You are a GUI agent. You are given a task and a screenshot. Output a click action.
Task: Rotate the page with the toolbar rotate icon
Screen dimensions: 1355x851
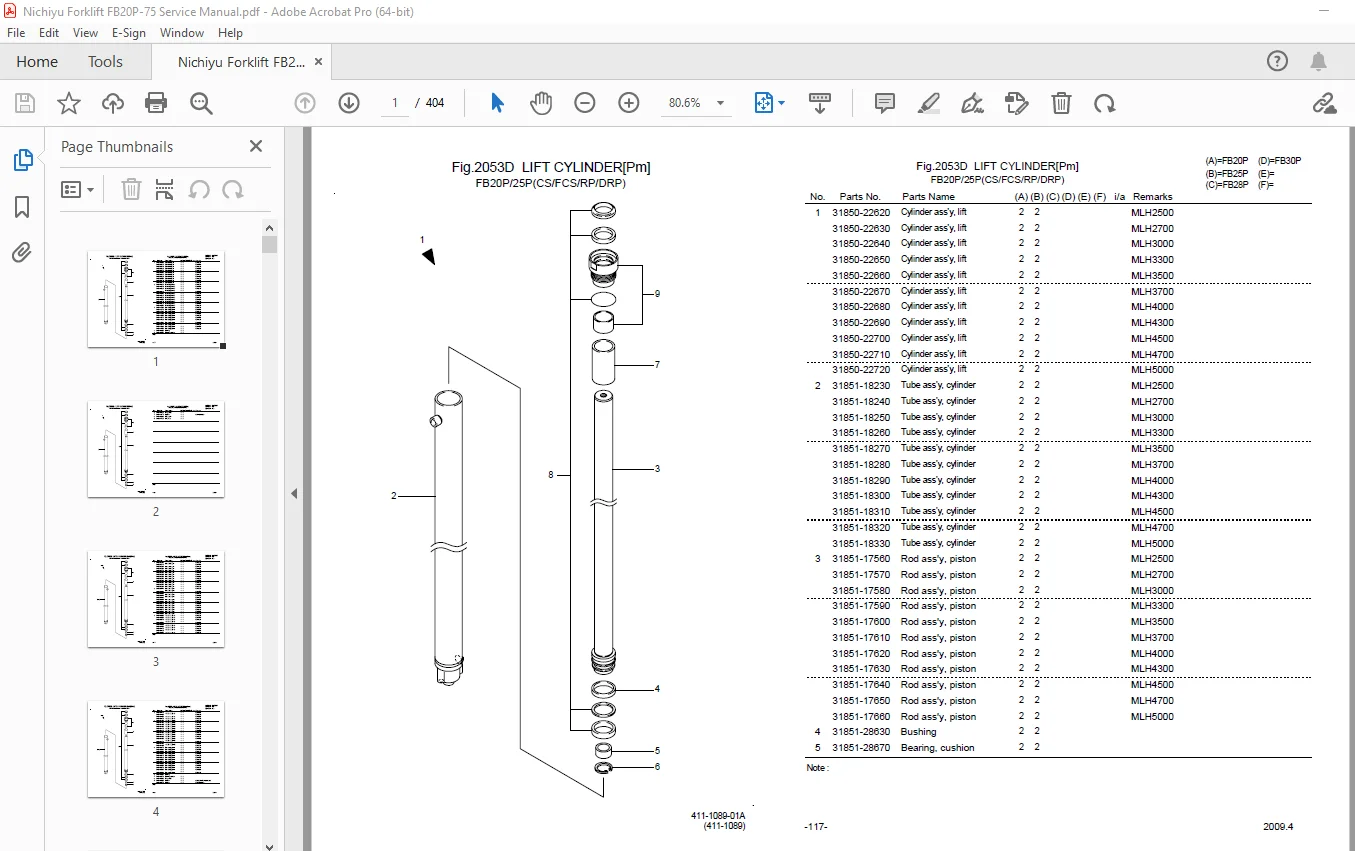1104,103
